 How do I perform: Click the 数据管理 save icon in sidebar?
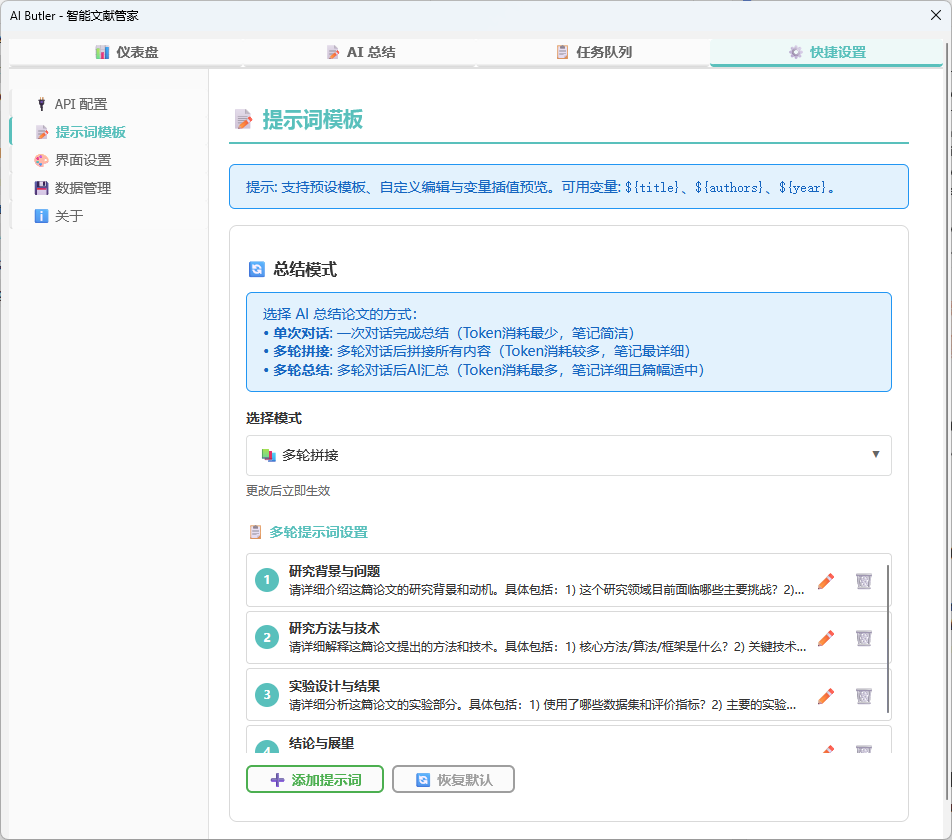click(x=41, y=187)
